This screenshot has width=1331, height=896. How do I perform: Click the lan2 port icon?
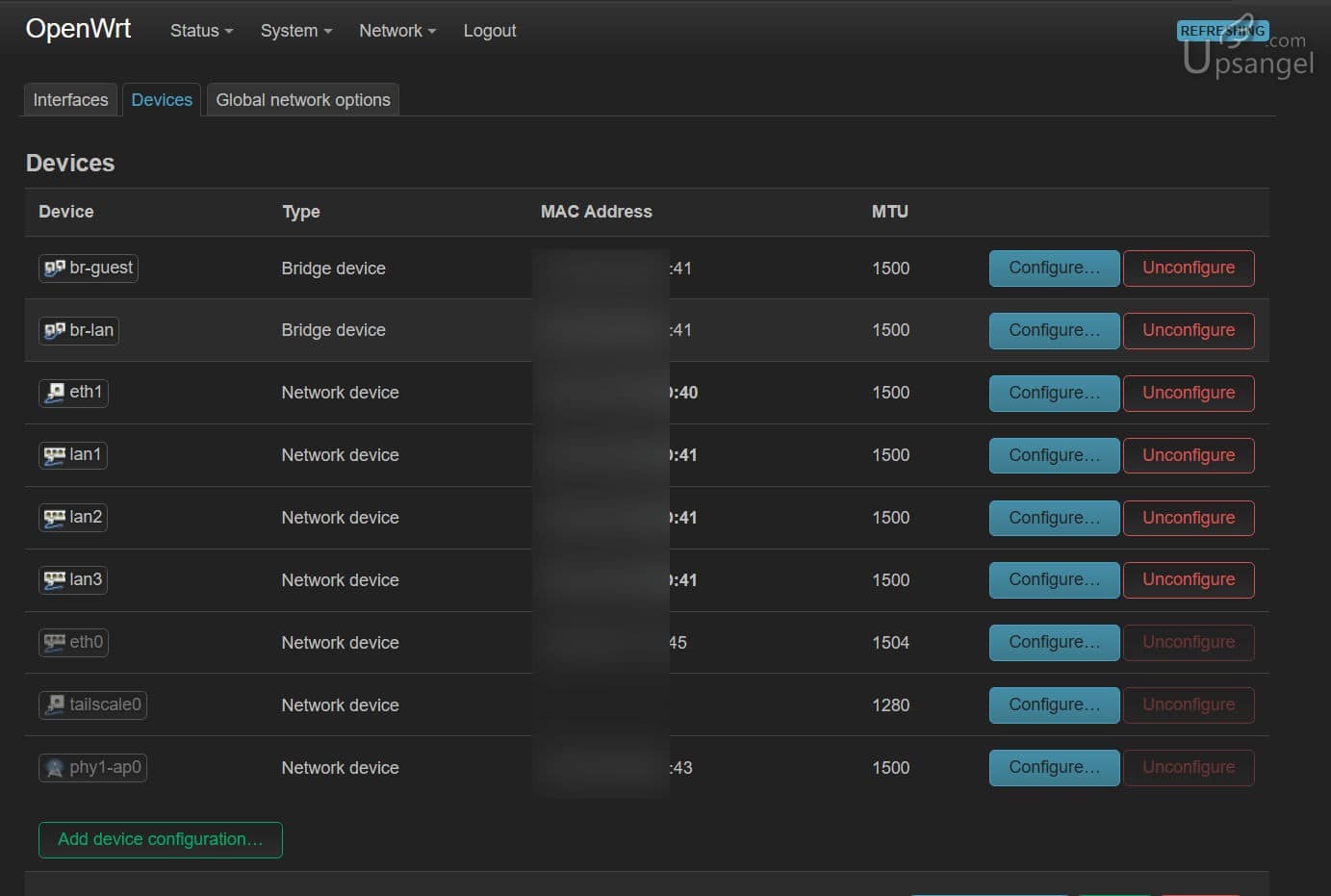[x=55, y=518]
